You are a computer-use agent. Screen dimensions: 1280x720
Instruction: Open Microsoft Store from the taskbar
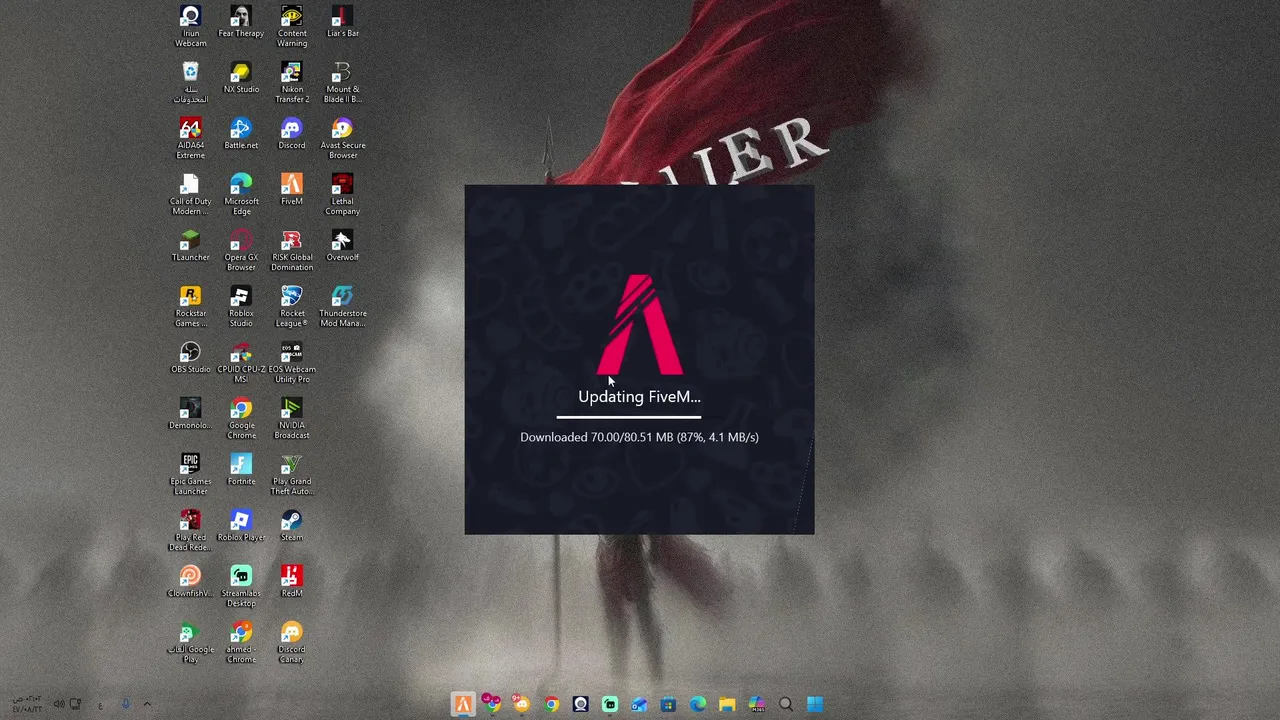click(x=668, y=704)
